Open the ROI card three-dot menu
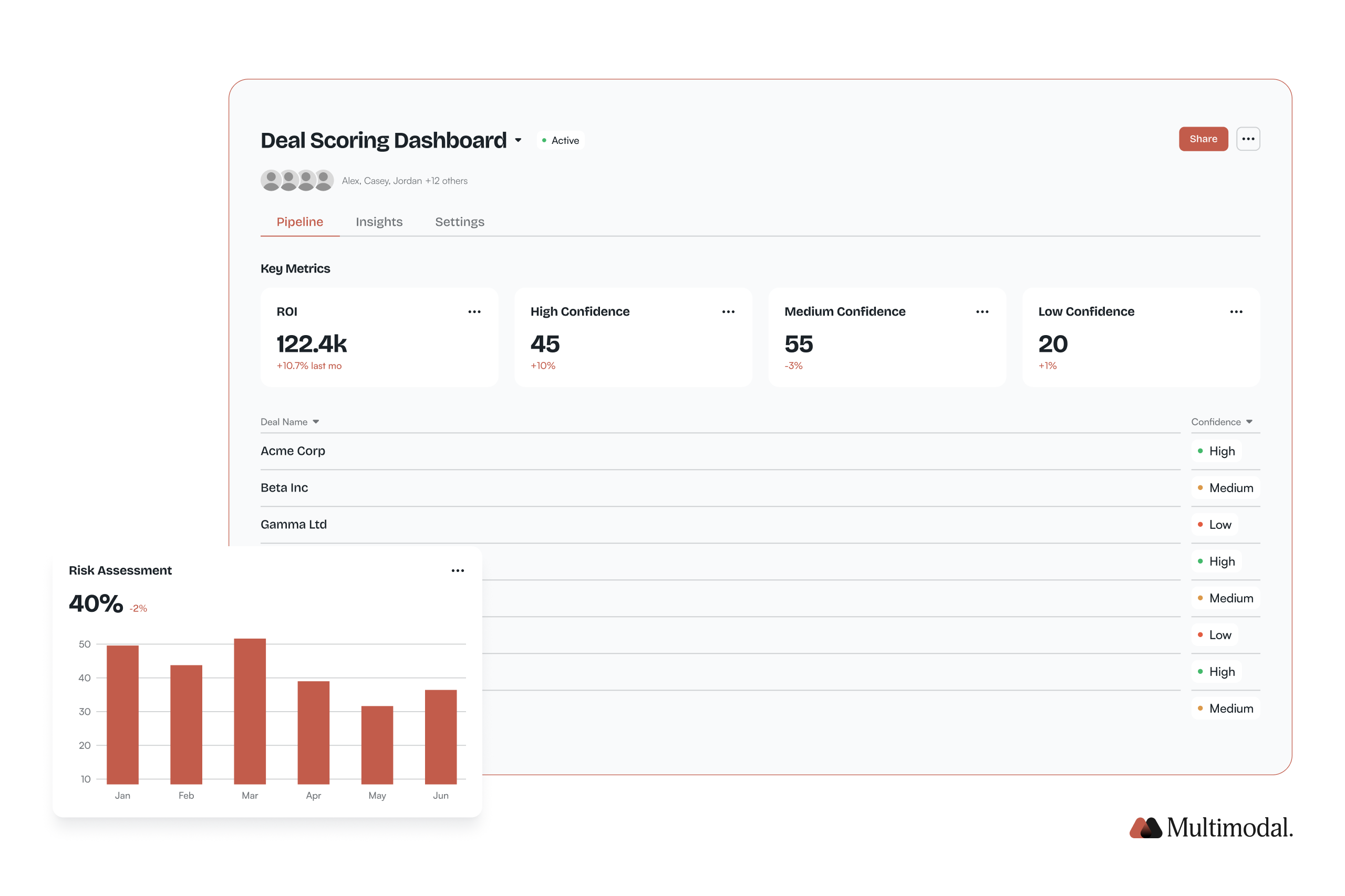The image size is (1345, 896). click(474, 311)
